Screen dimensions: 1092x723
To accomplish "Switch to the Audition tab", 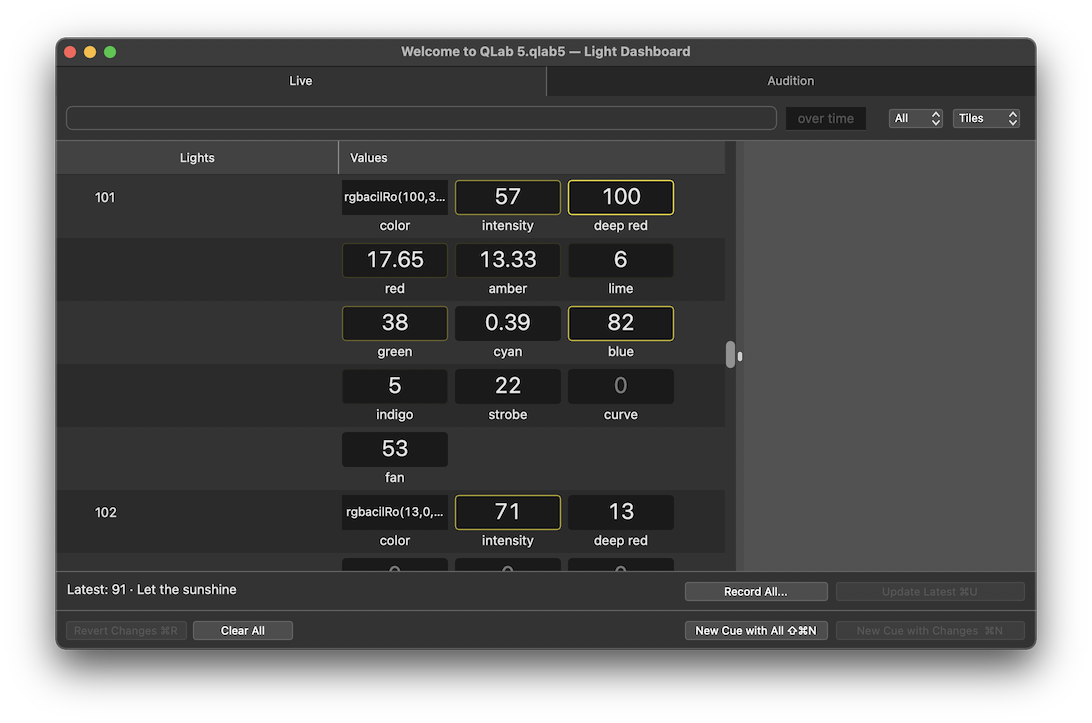I will (x=790, y=81).
